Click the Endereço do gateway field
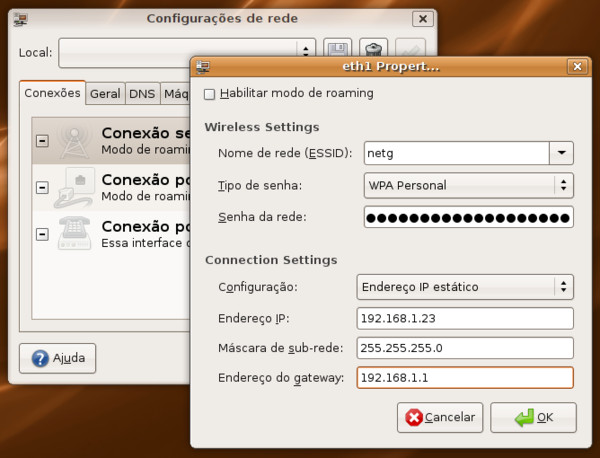 tap(465, 378)
